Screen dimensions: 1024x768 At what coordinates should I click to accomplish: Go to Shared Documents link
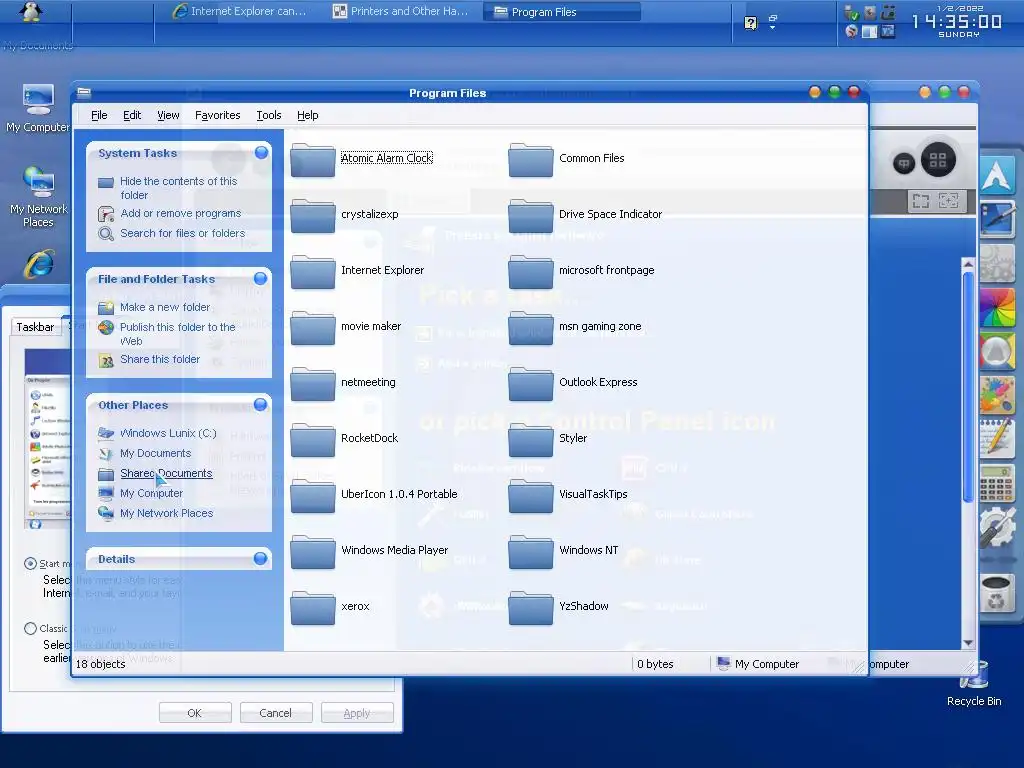point(166,473)
